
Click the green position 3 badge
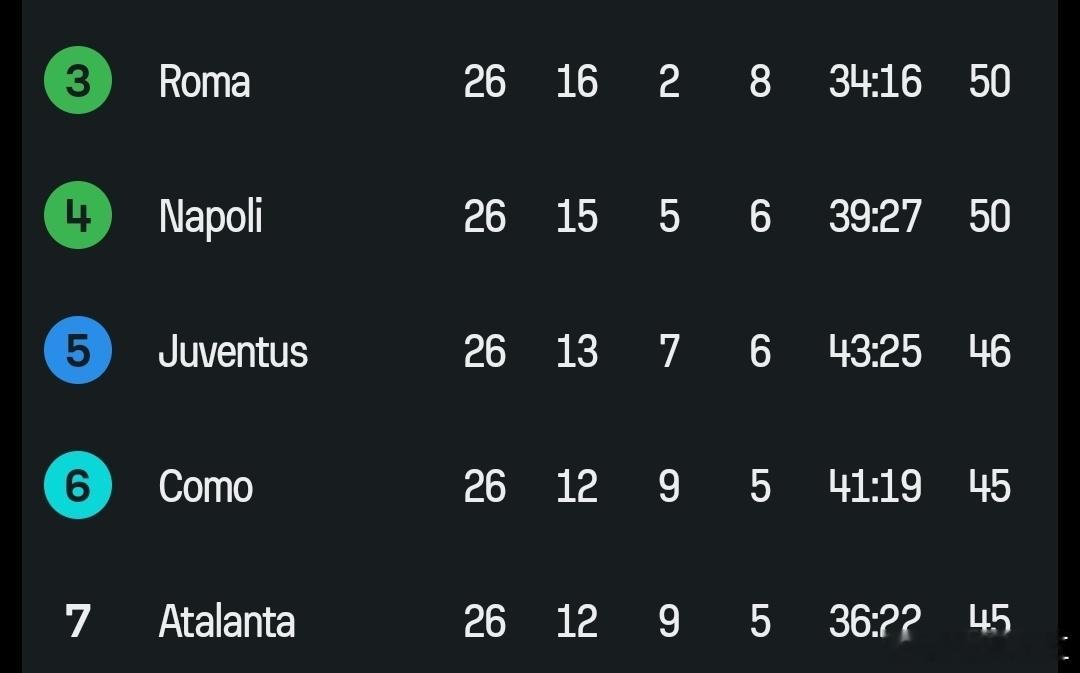click(x=78, y=81)
